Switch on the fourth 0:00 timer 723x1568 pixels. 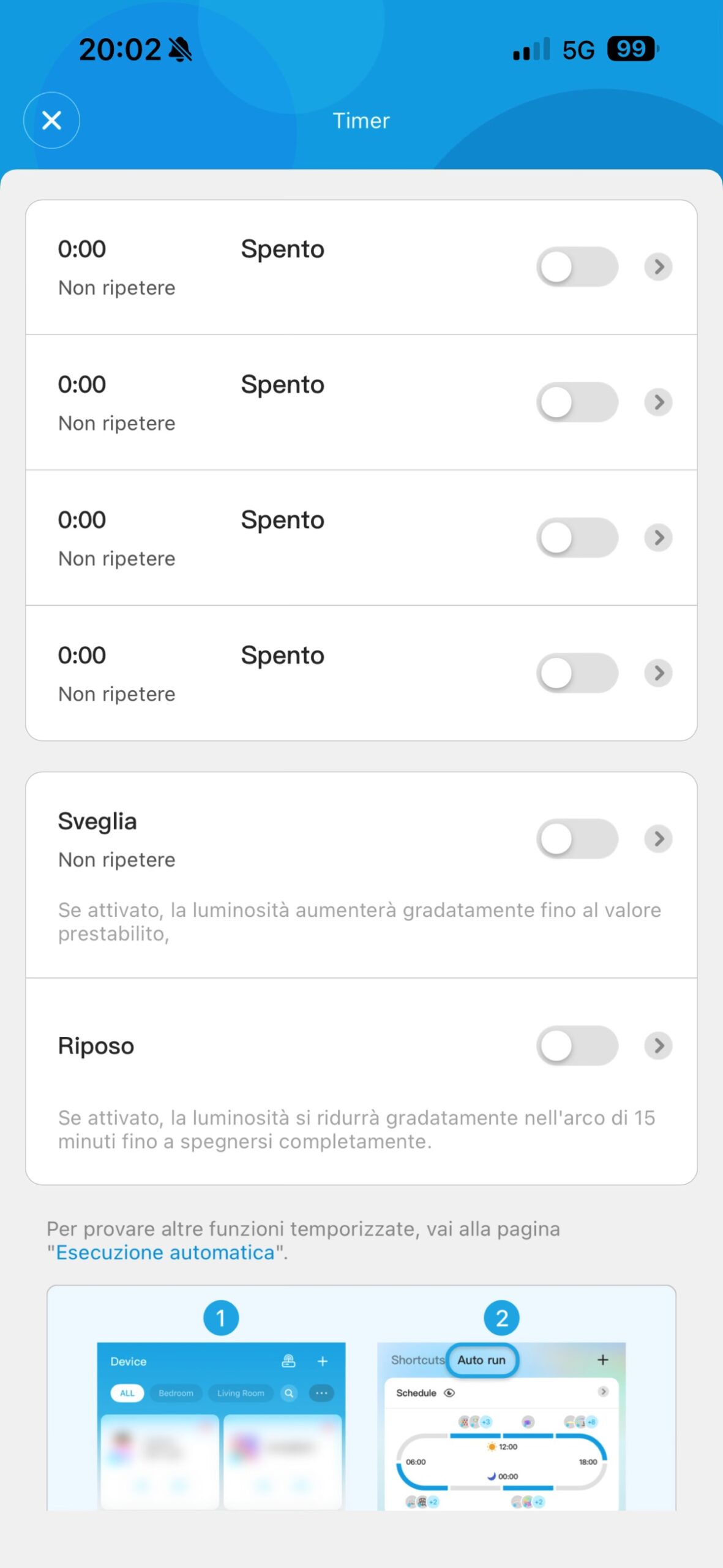tap(577, 673)
